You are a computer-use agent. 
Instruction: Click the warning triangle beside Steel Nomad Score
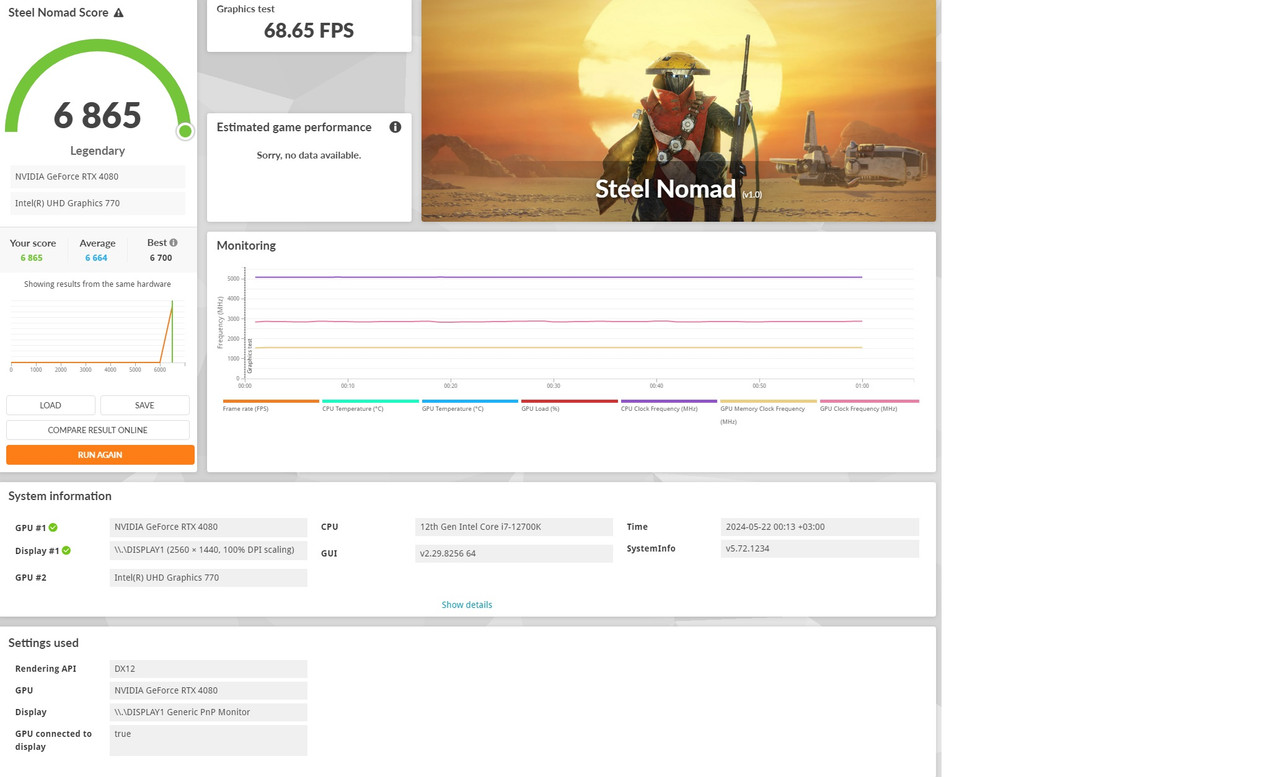[x=119, y=13]
